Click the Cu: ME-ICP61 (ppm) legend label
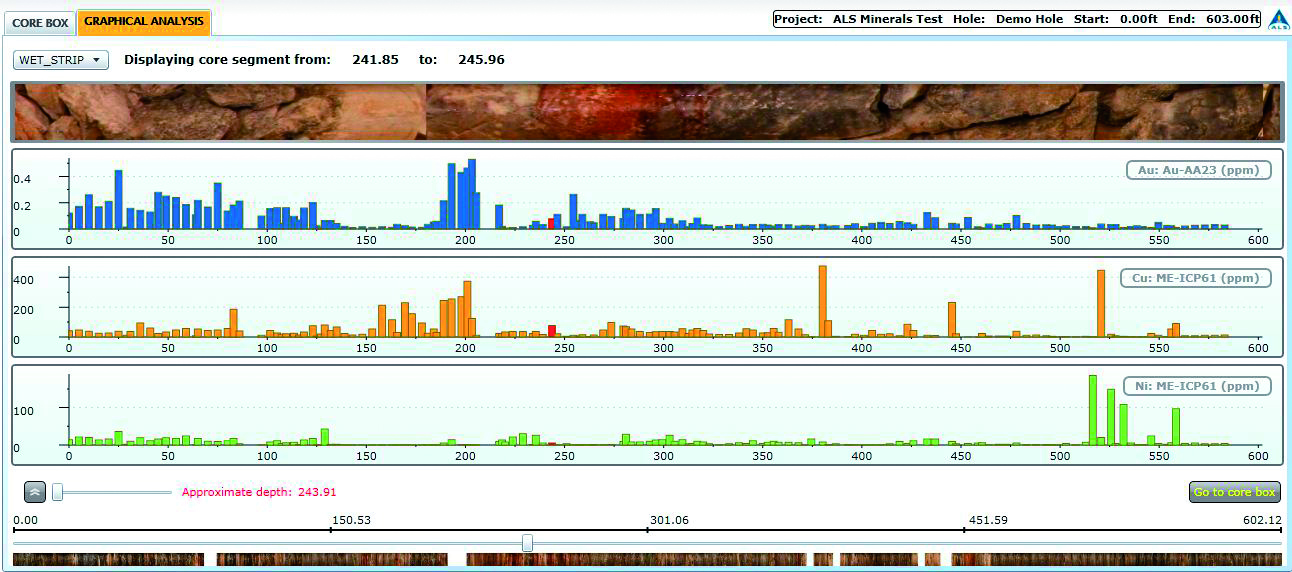The height and width of the screenshot is (572, 1292). tap(1198, 278)
